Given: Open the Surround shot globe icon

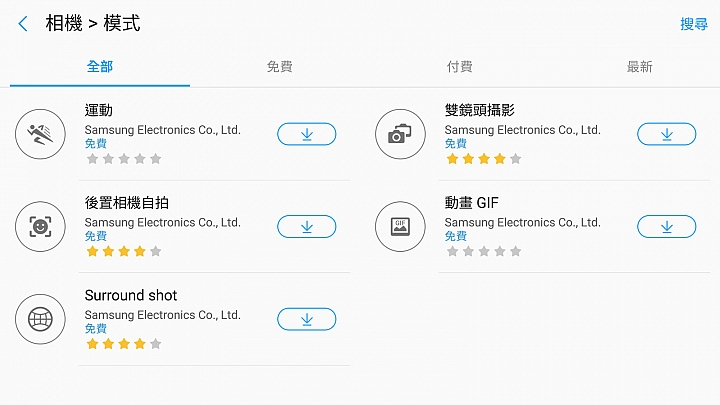Looking at the screenshot, I should click(40, 319).
